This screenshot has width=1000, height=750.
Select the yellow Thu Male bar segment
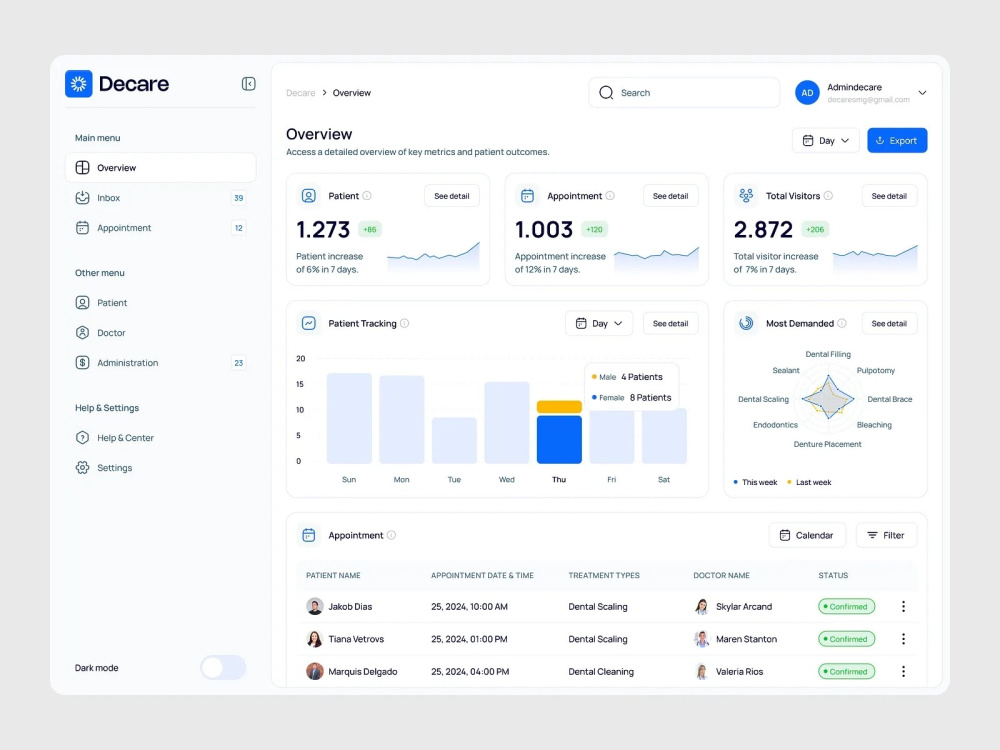tap(559, 407)
